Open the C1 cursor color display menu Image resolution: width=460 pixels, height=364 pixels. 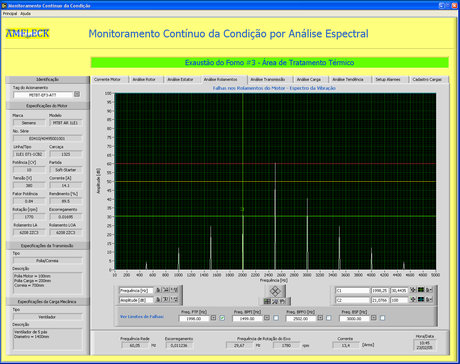coord(421,290)
